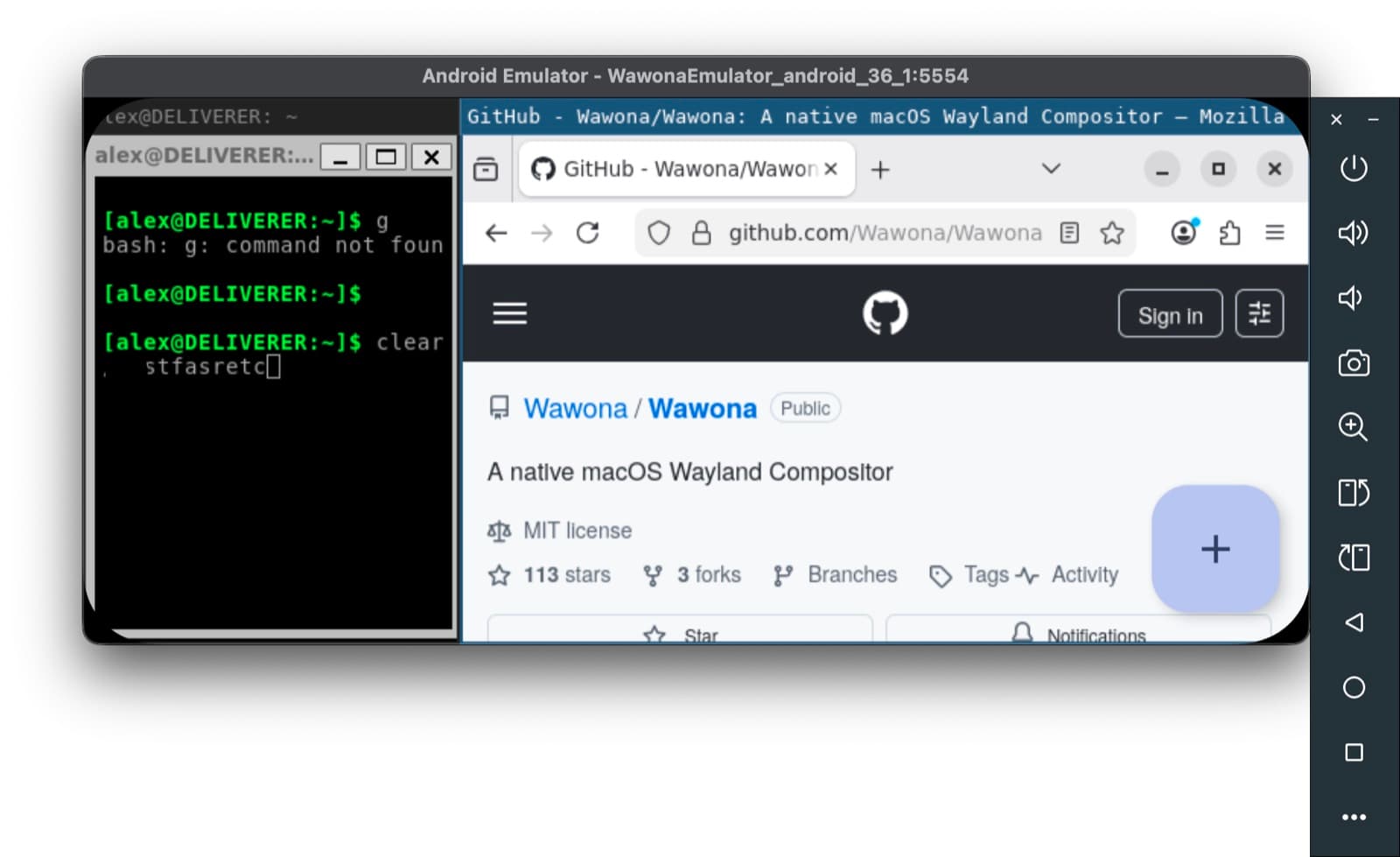Go back in Firefox with arrow
Screen dimensions: 1400x857
(496, 233)
